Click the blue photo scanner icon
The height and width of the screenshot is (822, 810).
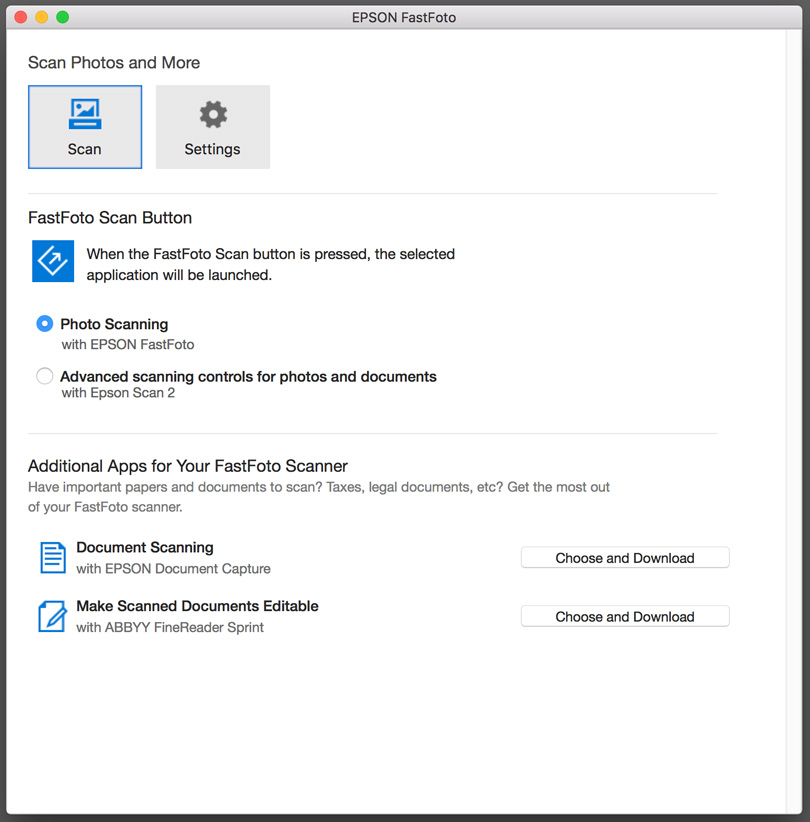(85, 114)
